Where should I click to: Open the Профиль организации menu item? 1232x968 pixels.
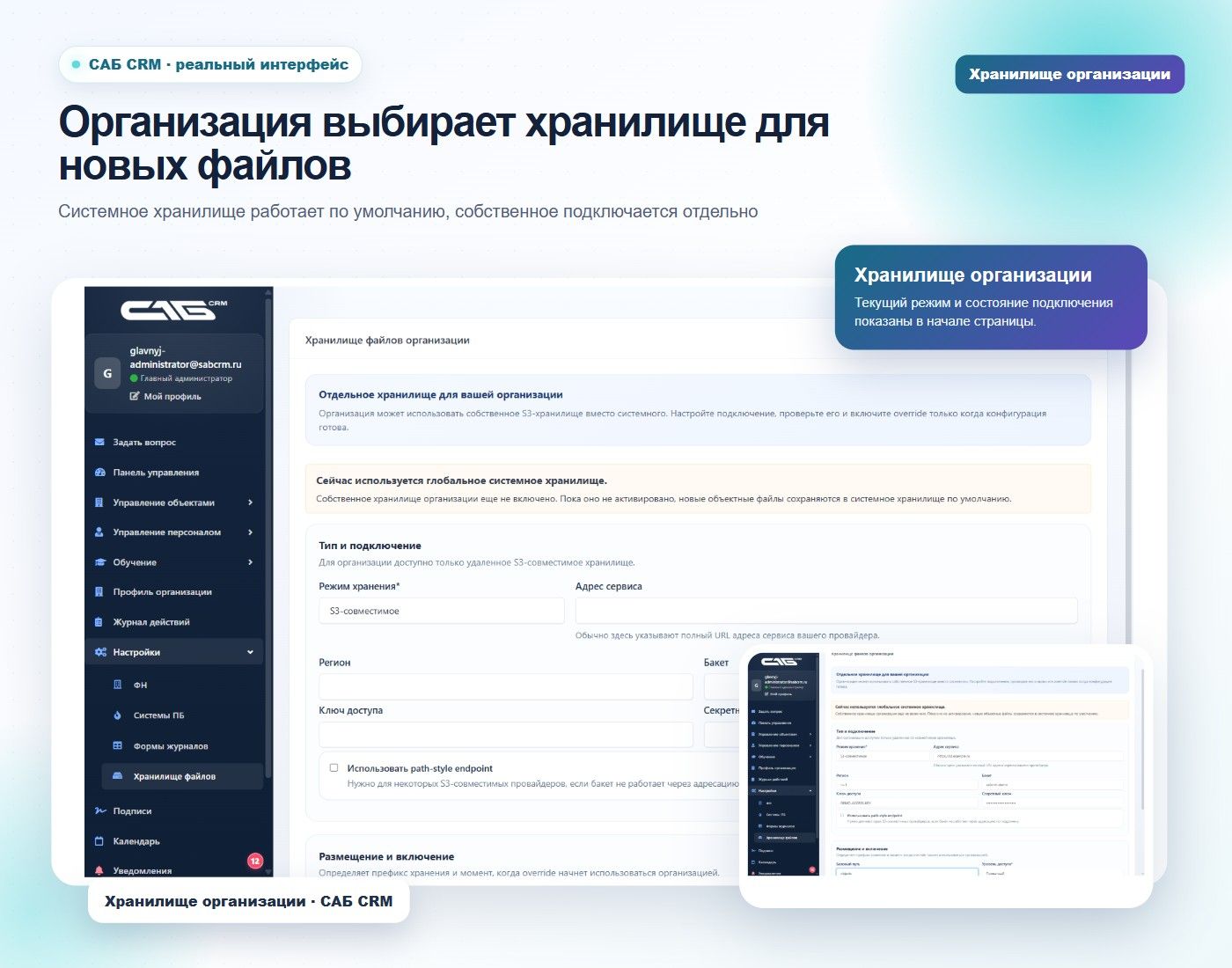174,592
